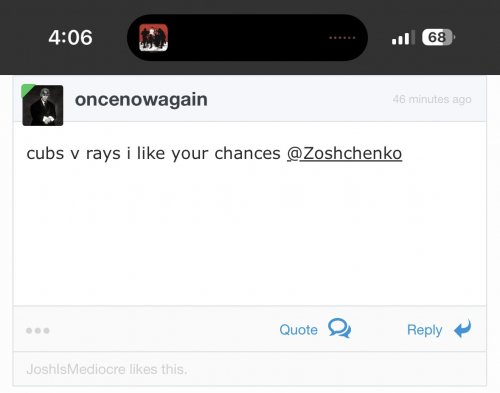Tap the green corner badge on avatar

(27, 89)
